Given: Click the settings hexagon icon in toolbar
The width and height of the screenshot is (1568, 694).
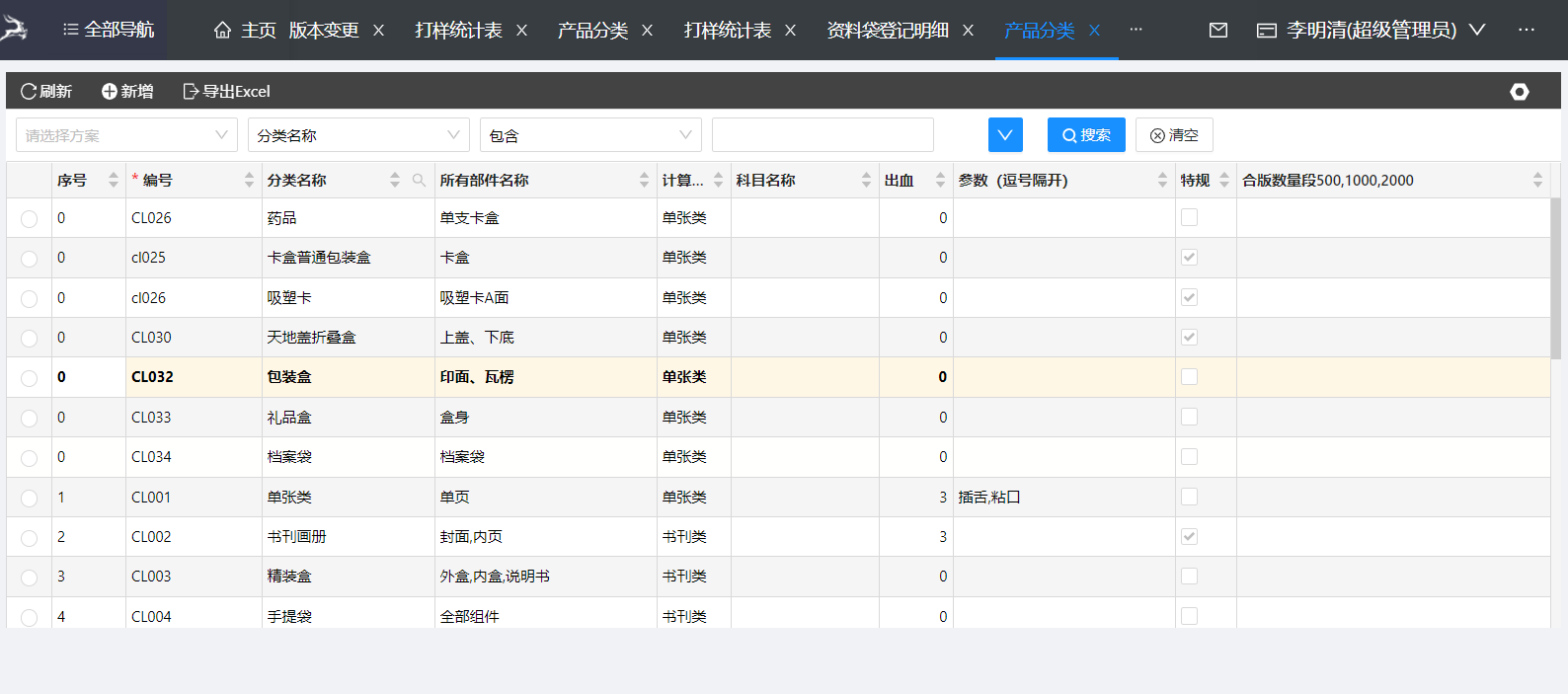Looking at the screenshot, I should [x=1520, y=92].
